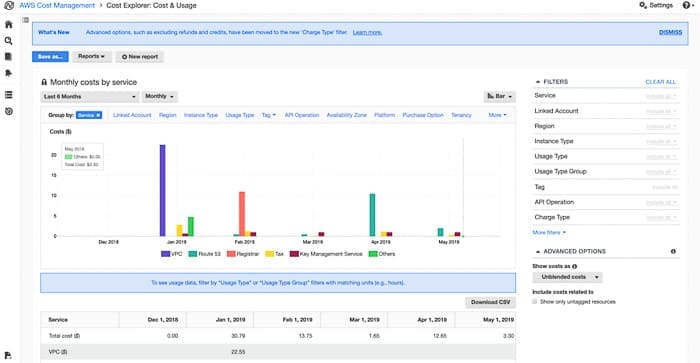Image resolution: width=700 pixels, height=363 pixels.
Task: Toggle the sidebar collapse panel icon
Action: (25, 20)
